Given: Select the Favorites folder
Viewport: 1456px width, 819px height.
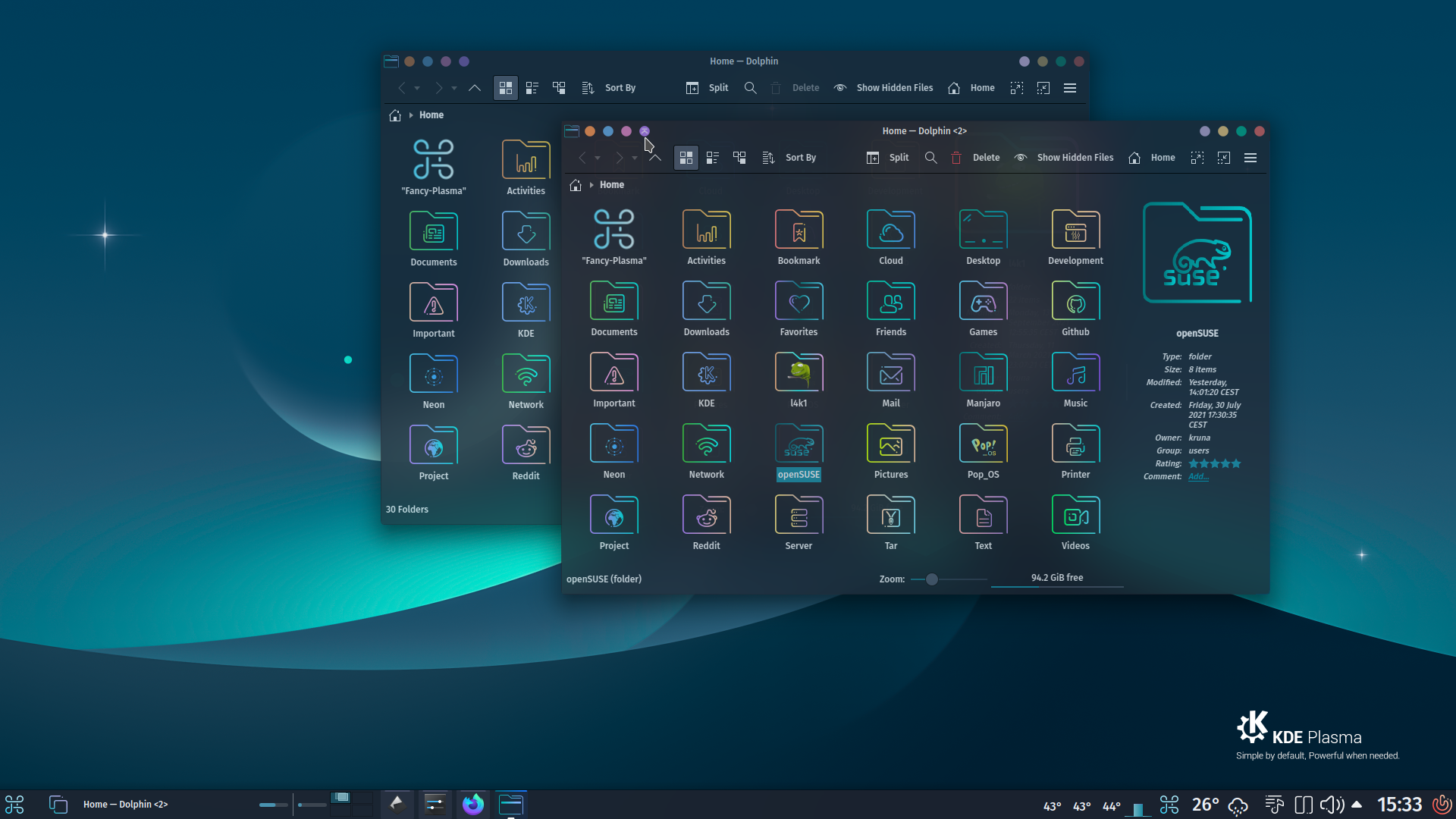Looking at the screenshot, I should 799,309.
